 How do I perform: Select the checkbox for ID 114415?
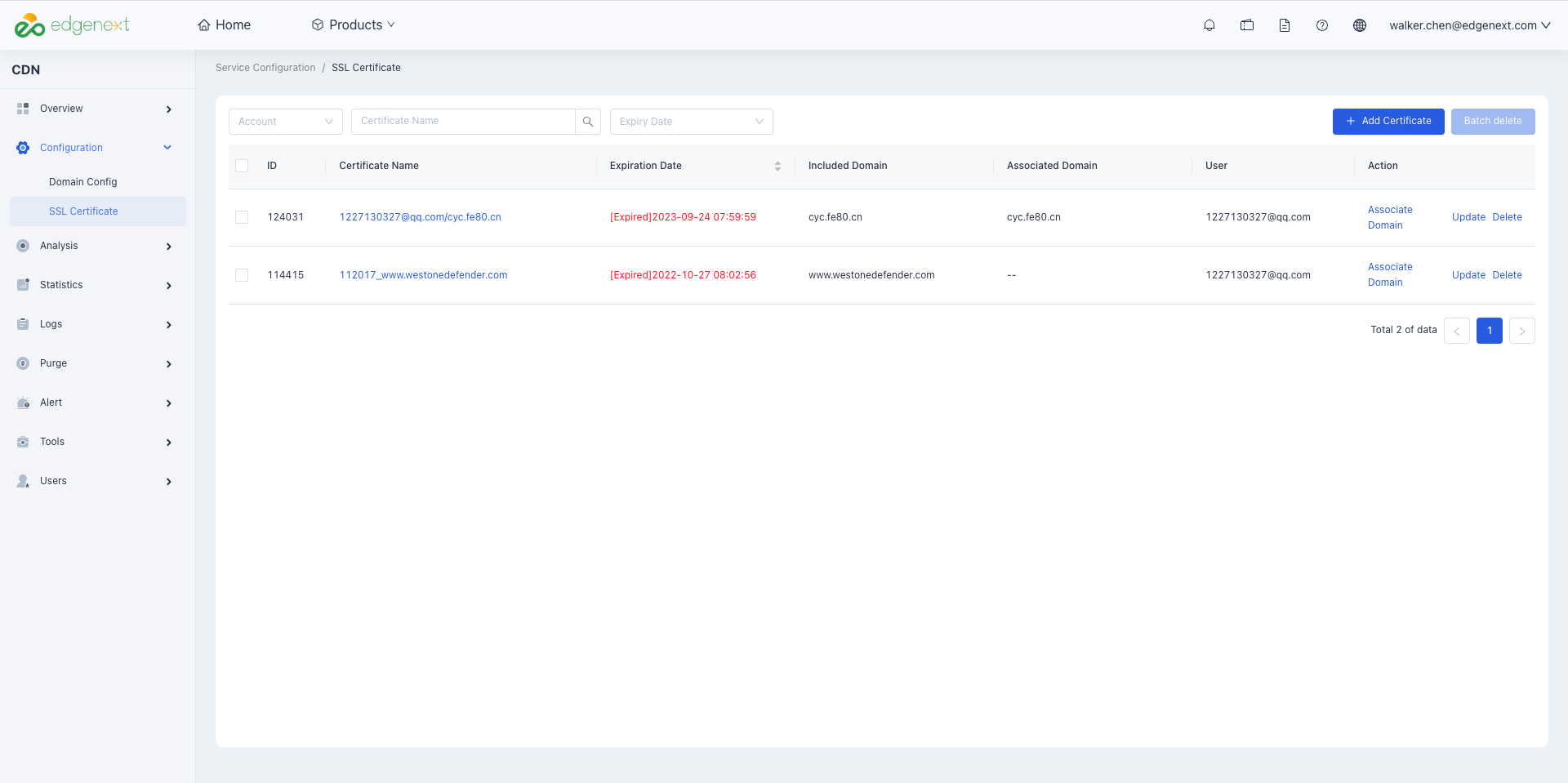point(242,275)
